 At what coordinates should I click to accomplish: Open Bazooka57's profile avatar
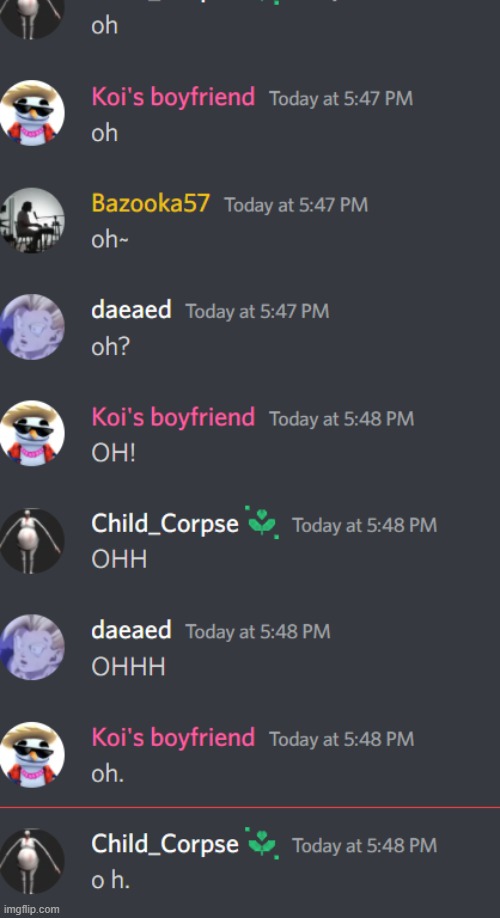[x=32, y=221]
